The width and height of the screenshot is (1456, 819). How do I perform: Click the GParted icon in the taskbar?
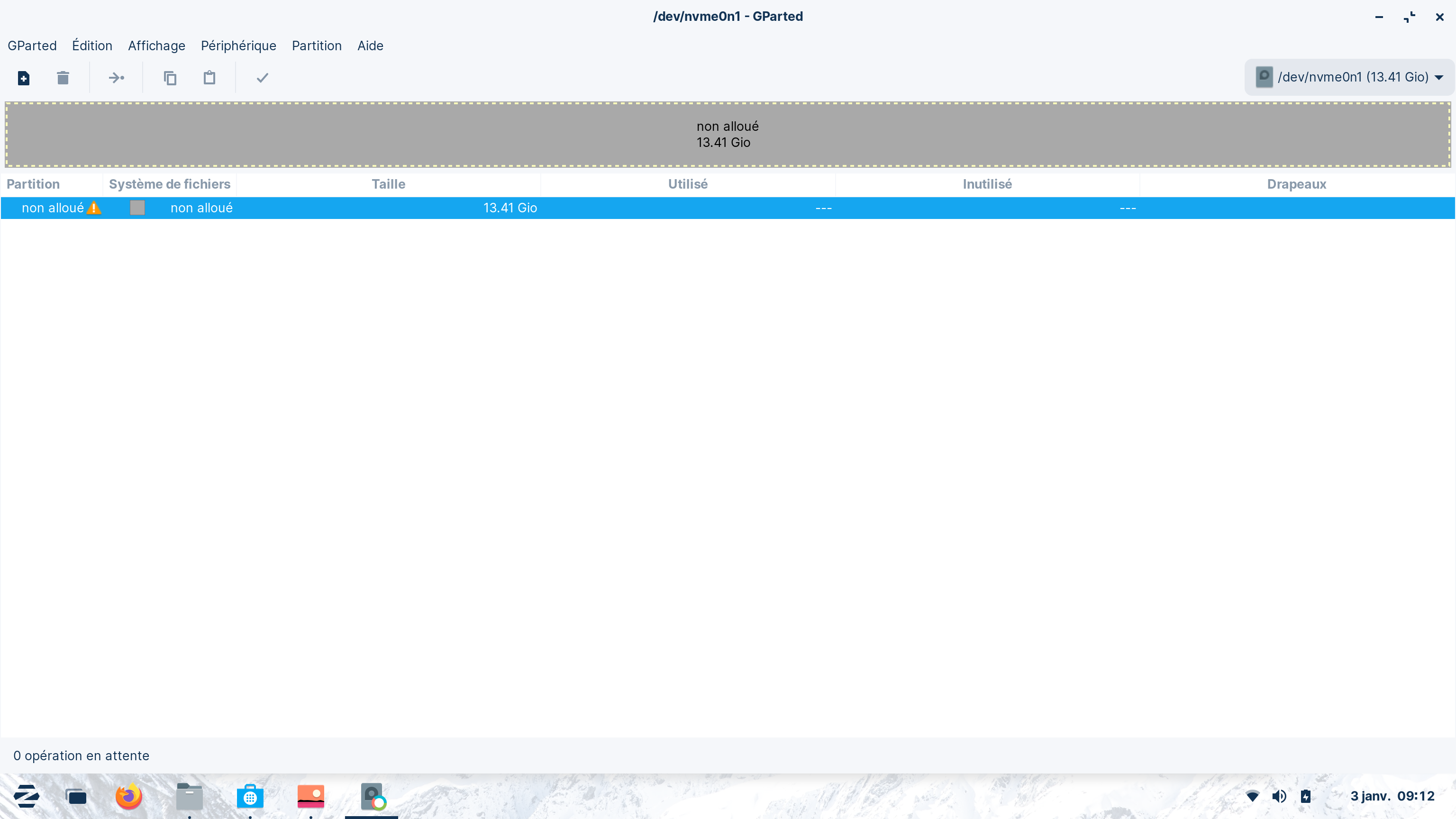click(372, 797)
